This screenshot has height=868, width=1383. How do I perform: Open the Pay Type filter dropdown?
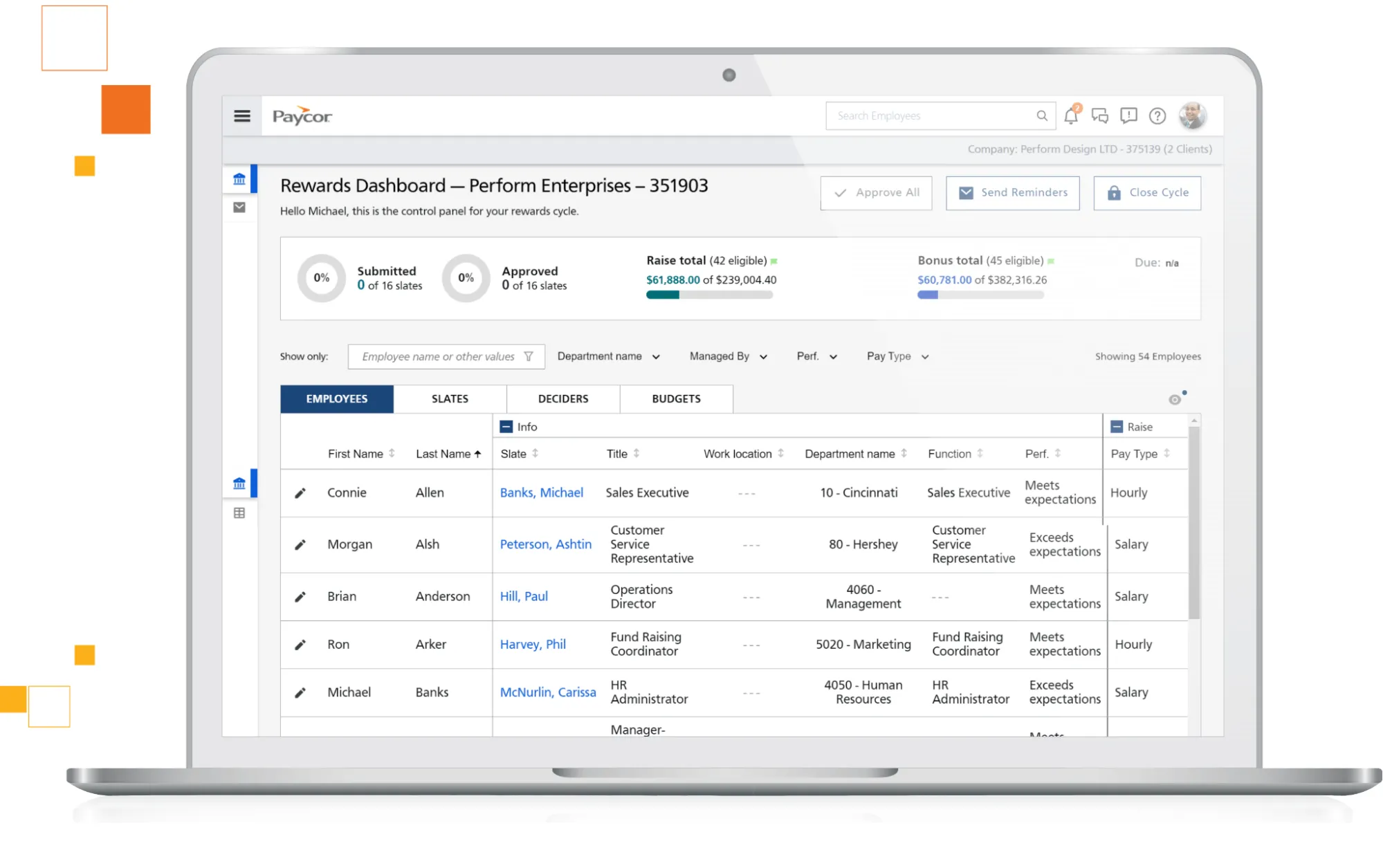point(897,356)
